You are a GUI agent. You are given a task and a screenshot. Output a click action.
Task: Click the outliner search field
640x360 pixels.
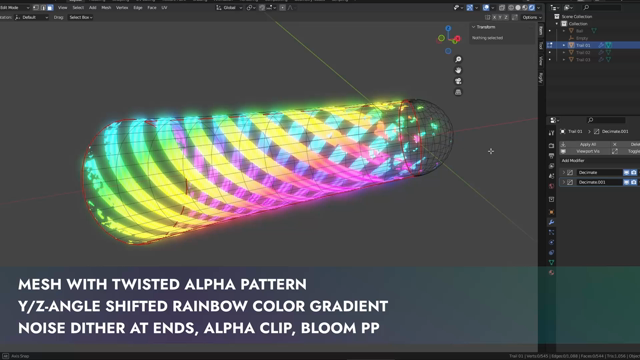[x=602, y=8]
